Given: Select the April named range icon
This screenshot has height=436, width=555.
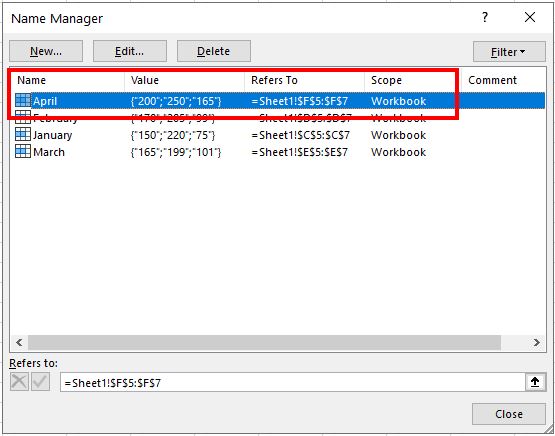Looking at the screenshot, I should pyautogui.click(x=23, y=101).
